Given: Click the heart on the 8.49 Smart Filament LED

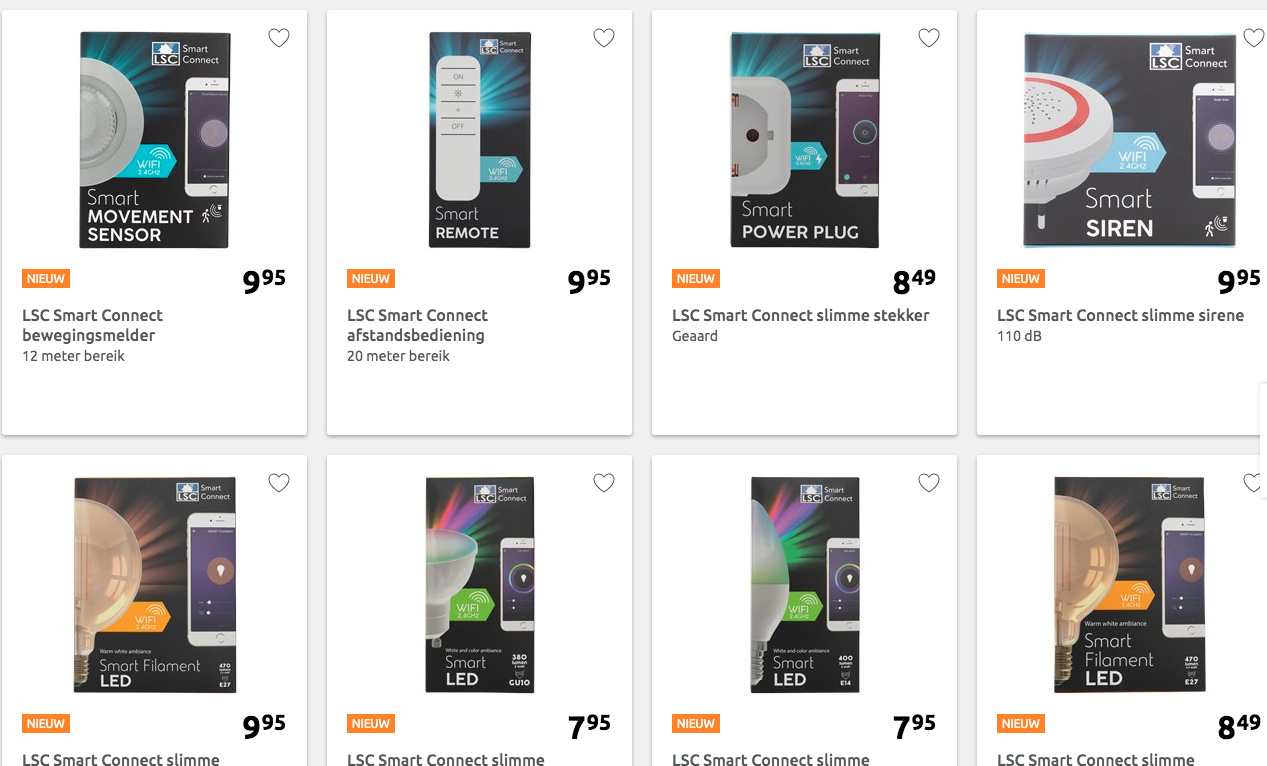Looking at the screenshot, I should click(x=1253, y=483).
